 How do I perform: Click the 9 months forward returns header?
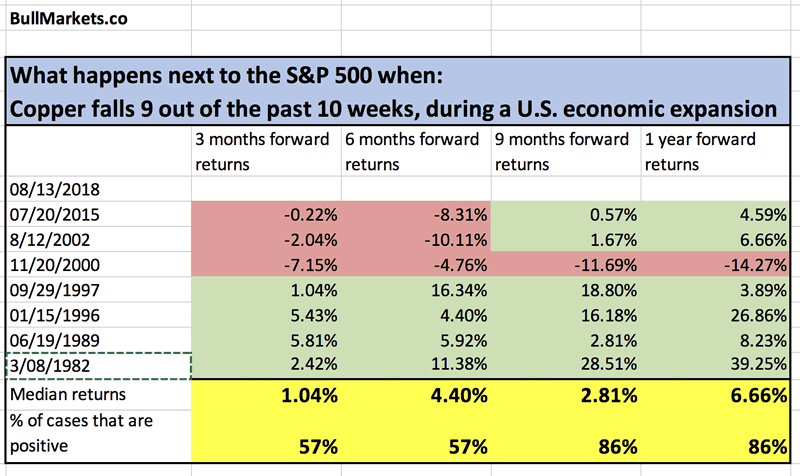tap(567, 151)
